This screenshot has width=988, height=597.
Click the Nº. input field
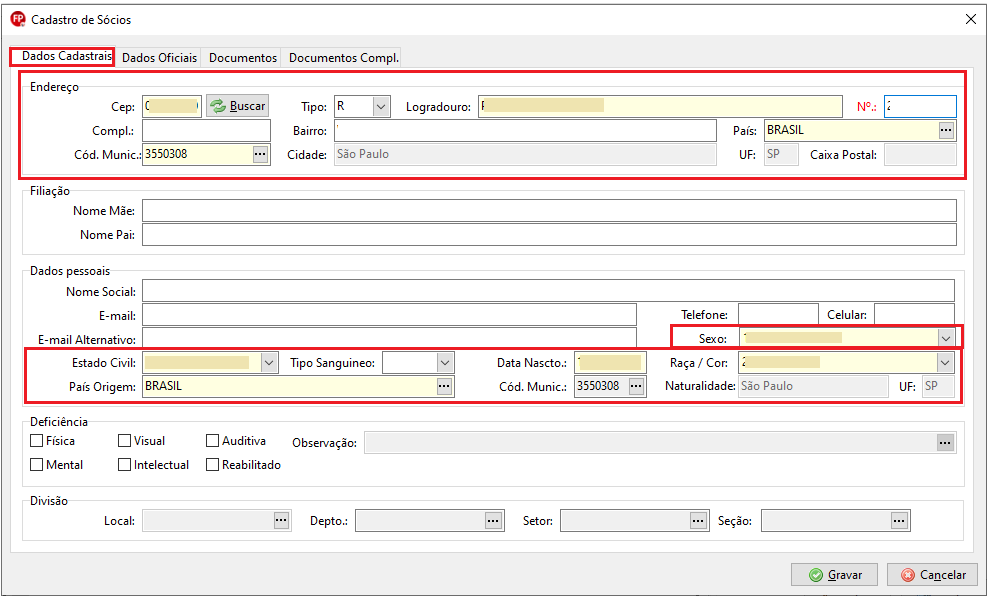click(x=920, y=106)
